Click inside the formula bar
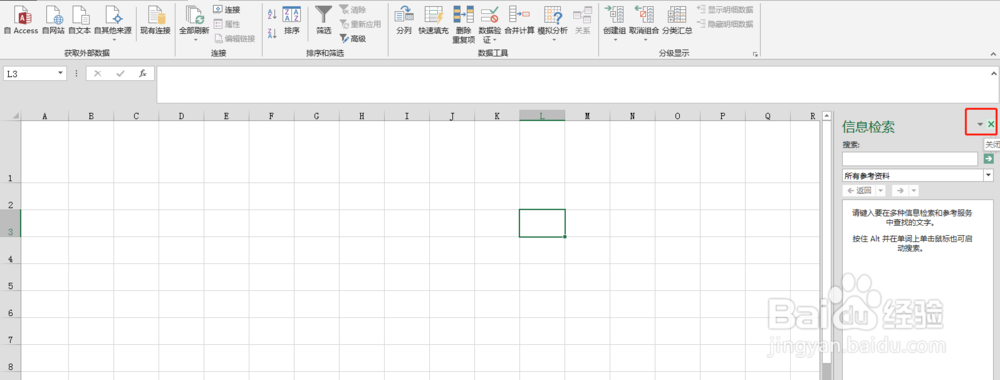 coord(572,84)
